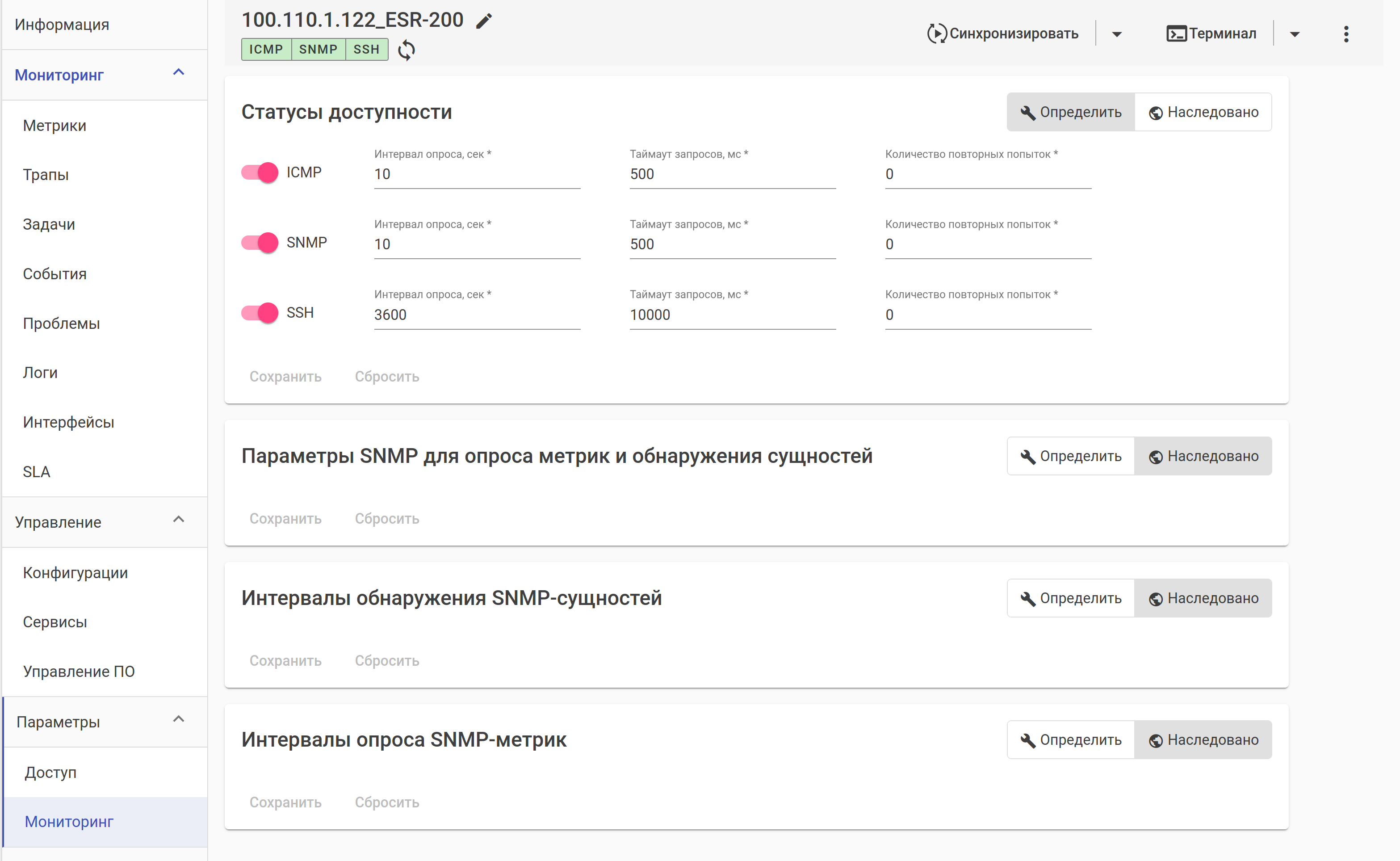Click Определить wrench in Статусы доступности
The height and width of the screenshot is (861, 1400).
pos(1070,112)
